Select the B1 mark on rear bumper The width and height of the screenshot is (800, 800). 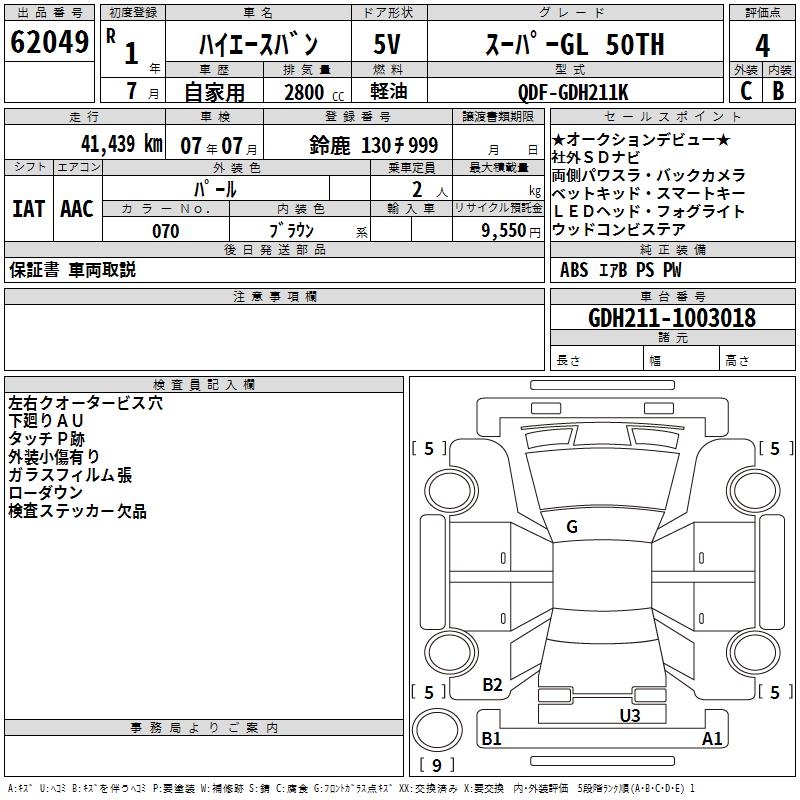pos(491,738)
